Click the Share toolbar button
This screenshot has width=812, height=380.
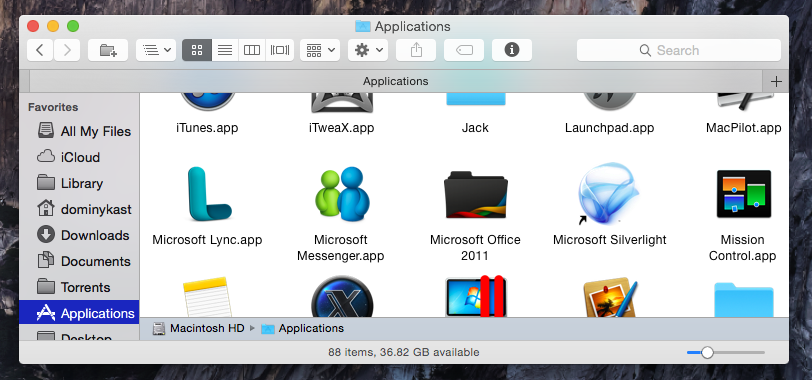tap(416, 50)
